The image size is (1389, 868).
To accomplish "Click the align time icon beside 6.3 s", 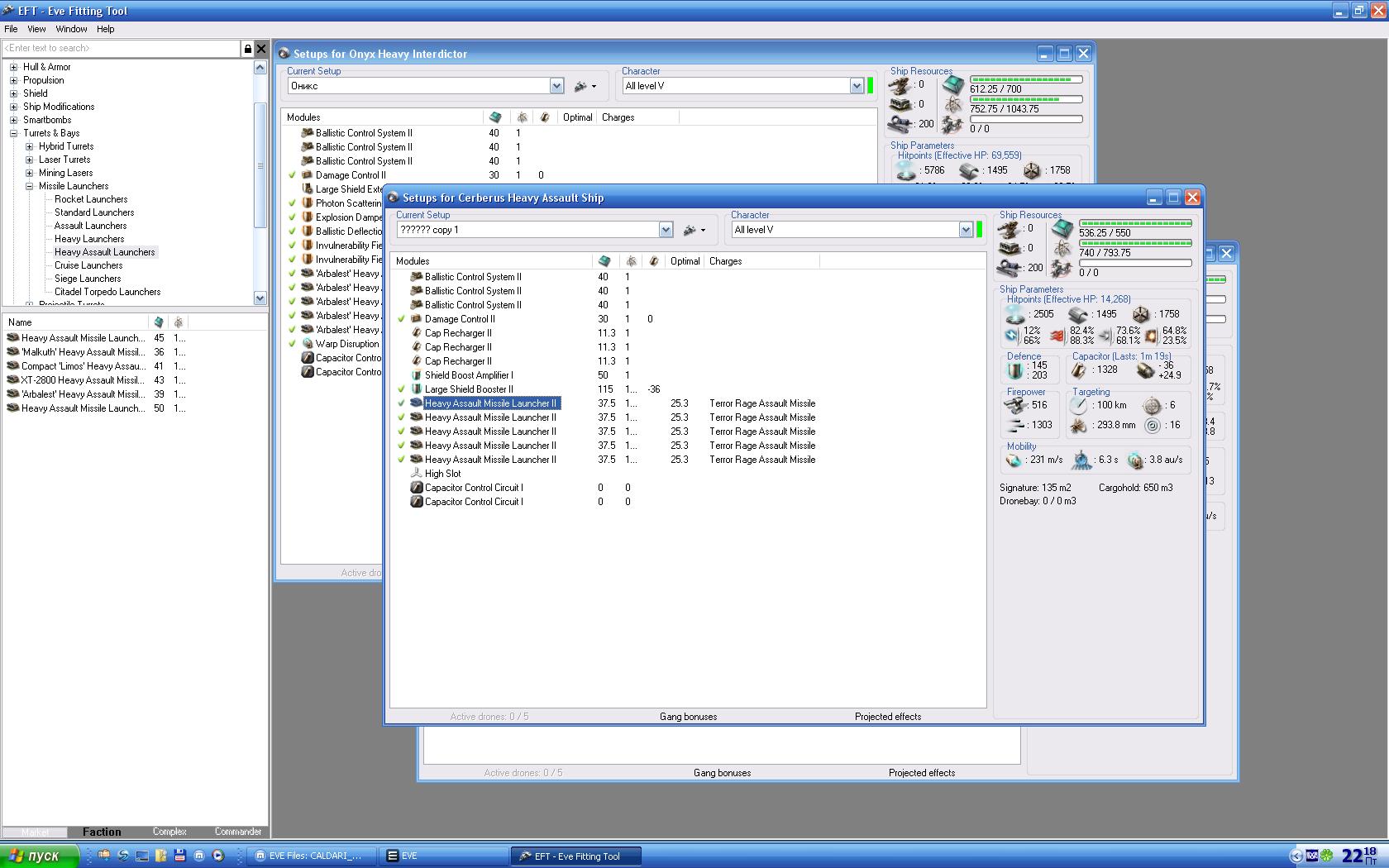I will [1081, 460].
